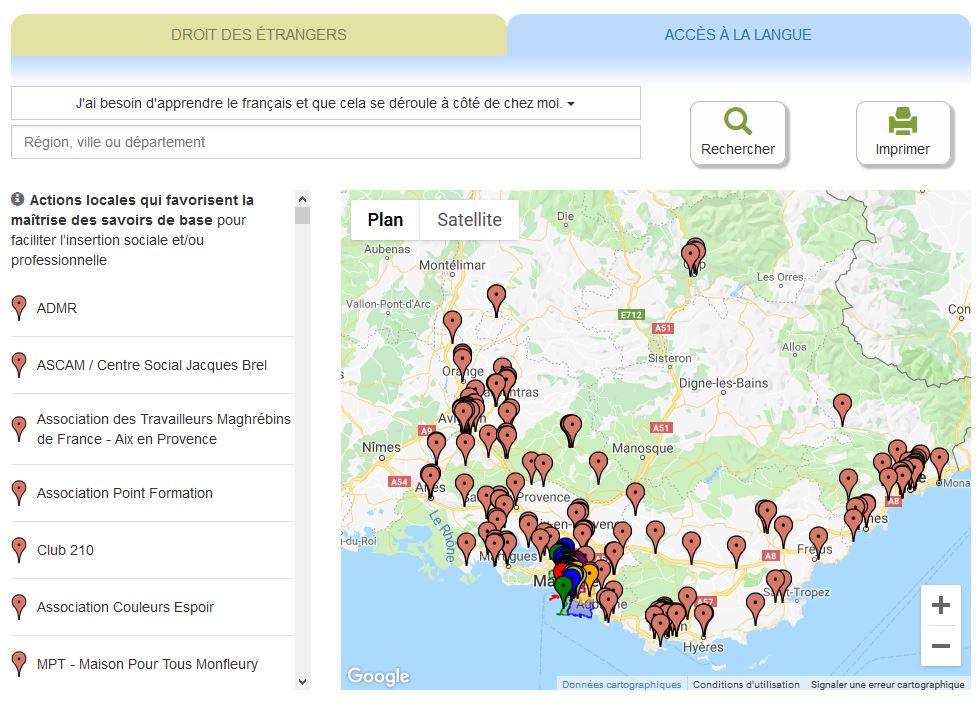Click the Google logo on the map
This screenshot has width=980, height=708.
click(x=379, y=676)
